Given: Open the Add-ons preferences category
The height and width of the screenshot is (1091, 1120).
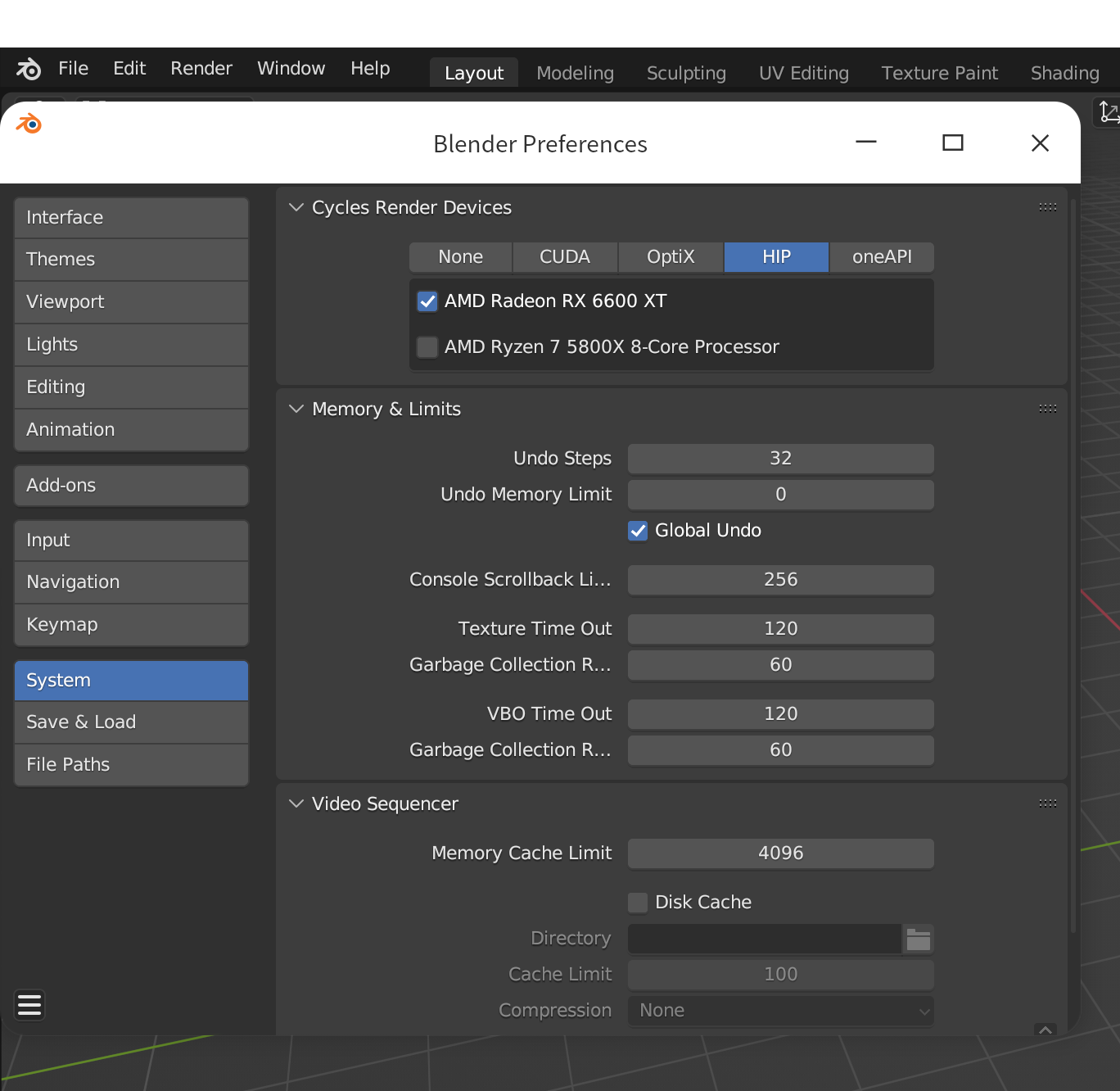Looking at the screenshot, I should coord(131,486).
